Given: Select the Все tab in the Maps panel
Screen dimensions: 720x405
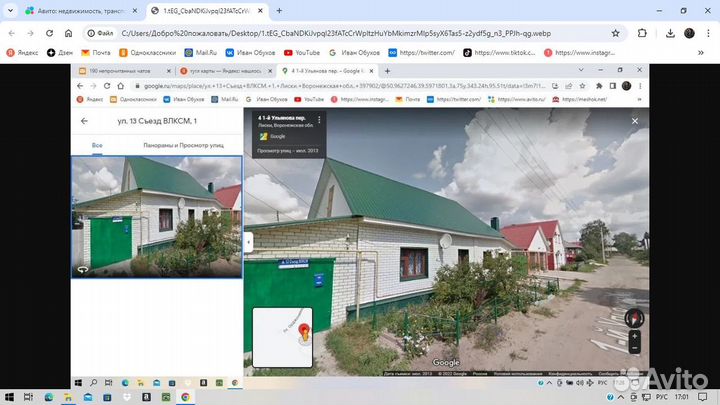Looking at the screenshot, I should pos(97,145).
